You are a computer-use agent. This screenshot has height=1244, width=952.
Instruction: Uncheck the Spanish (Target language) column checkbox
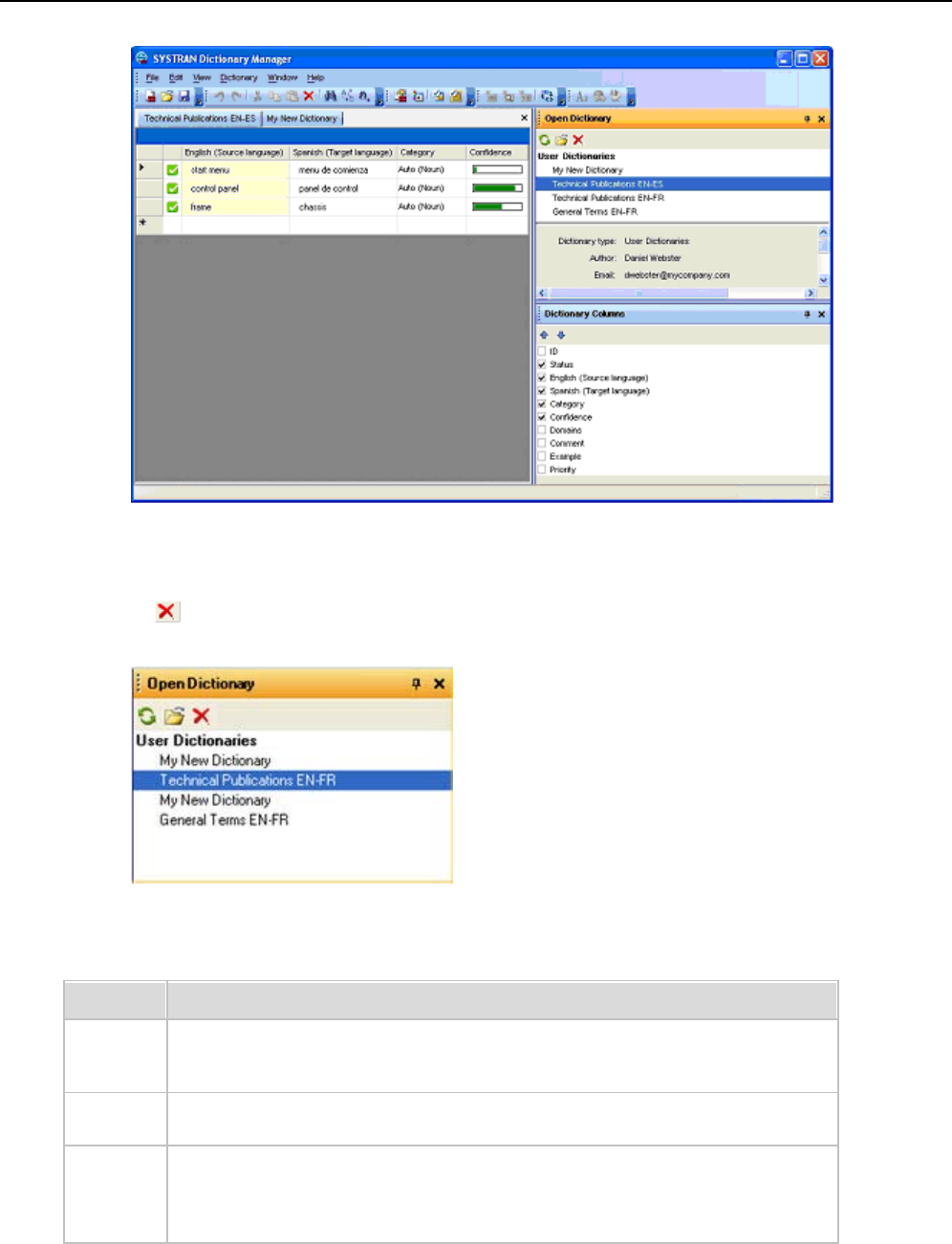pos(542,391)
